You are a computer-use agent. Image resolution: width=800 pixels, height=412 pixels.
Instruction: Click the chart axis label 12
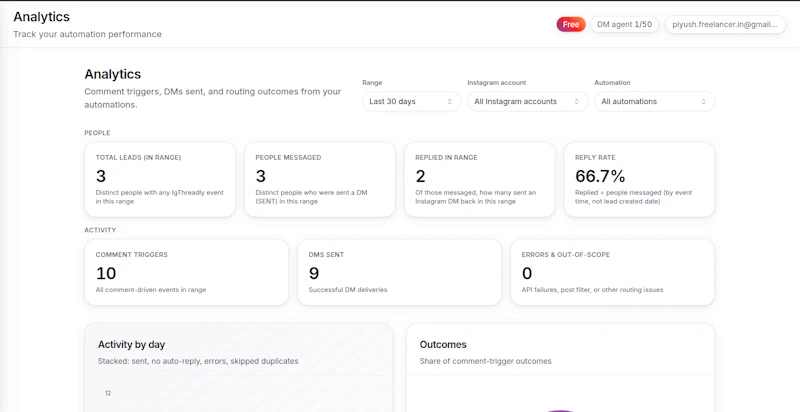pos(108,393)
